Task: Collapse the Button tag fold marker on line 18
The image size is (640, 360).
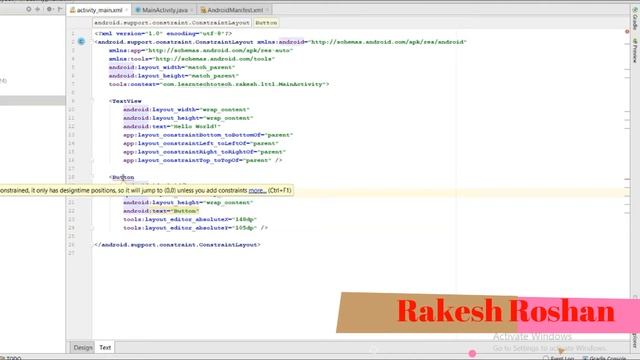Action: (x=92, y=177)
